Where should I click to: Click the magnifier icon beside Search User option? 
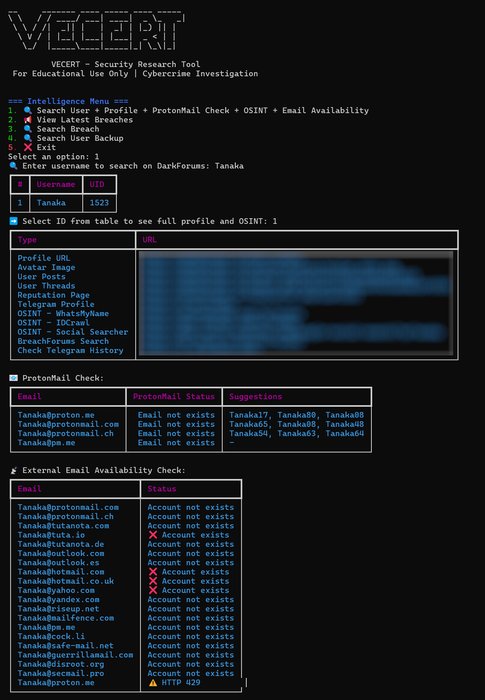pyautogui.click(x=28, y=110)
